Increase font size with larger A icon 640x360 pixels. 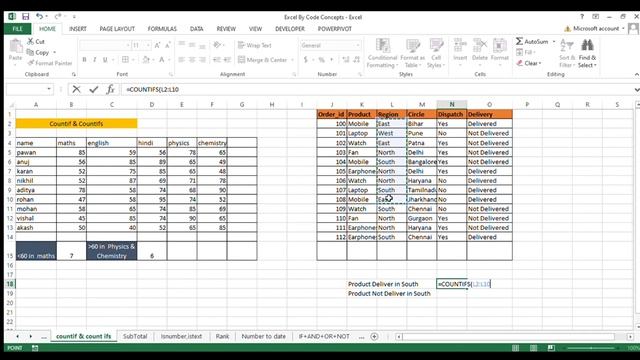pos(157,45)
